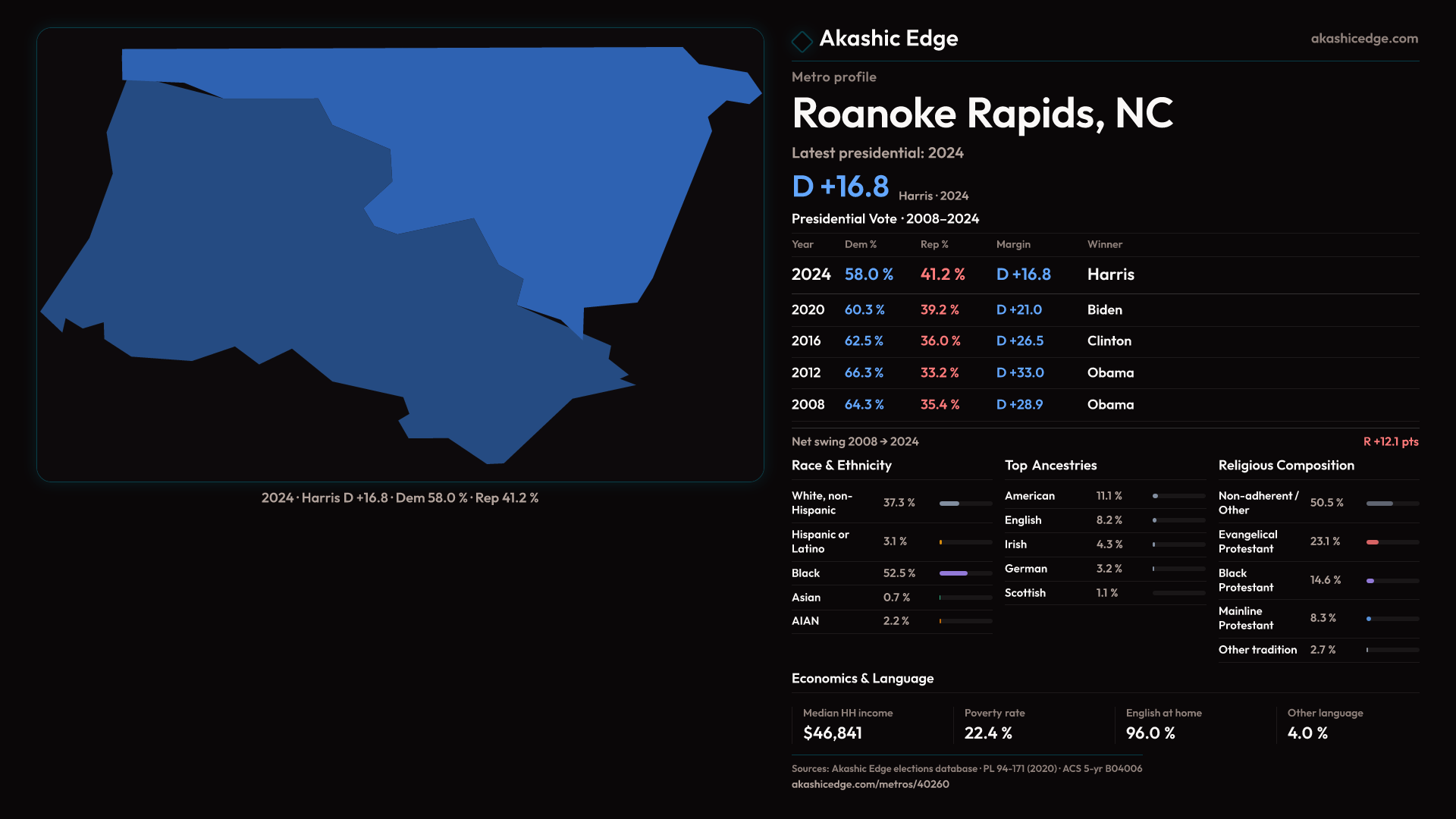1456x819 pixels.
Task: Click the Margin column header
Action: point(1013,245)
